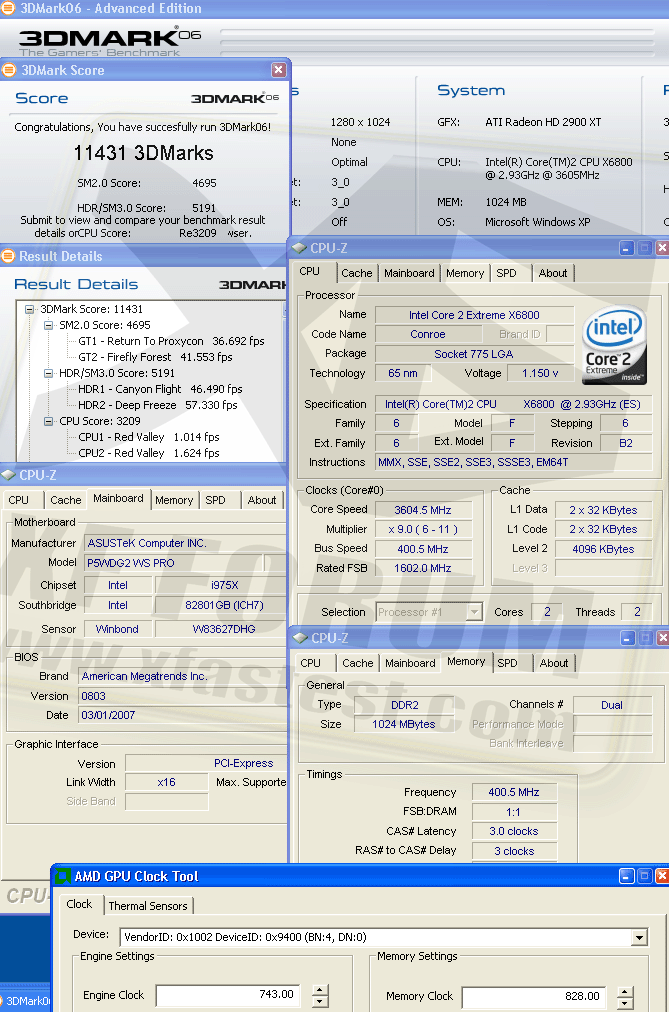This screenshot has height=1012, width=669.
Task: Close the 3DMark Score window
Action: (279, 70)
